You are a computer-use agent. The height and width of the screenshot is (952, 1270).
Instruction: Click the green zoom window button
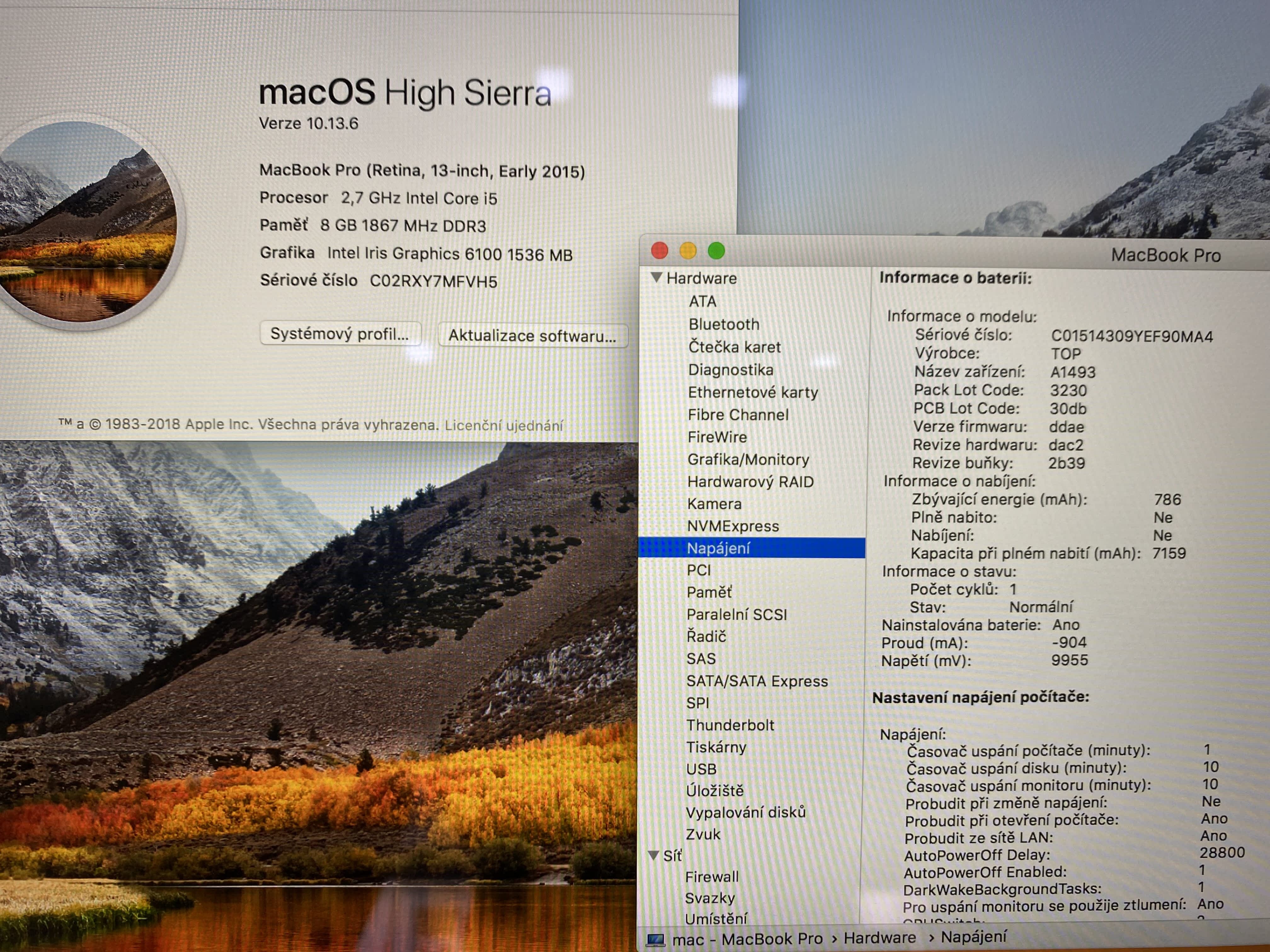coord(716,251)
